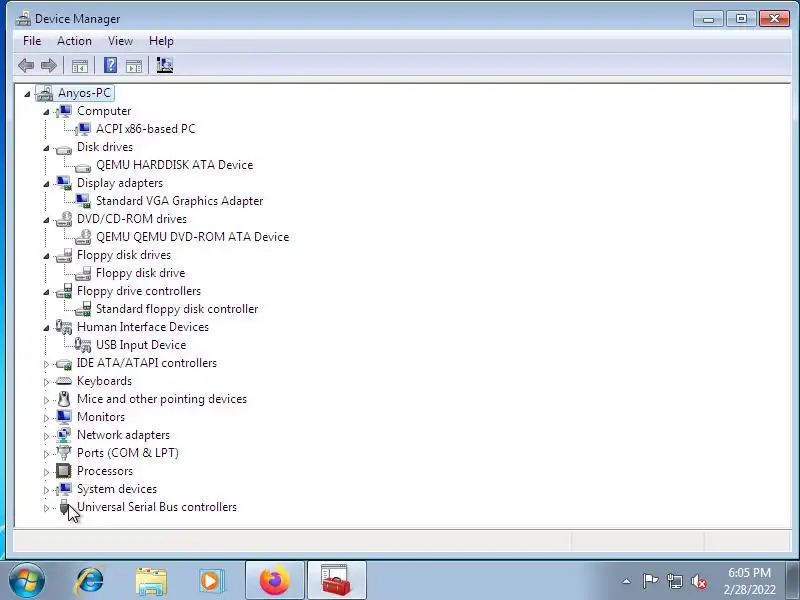Select 'QEMU HARDDISK ATA Device' entry
Screen dimensions: 800x600
pyautogui.click(x=174, y=165)
